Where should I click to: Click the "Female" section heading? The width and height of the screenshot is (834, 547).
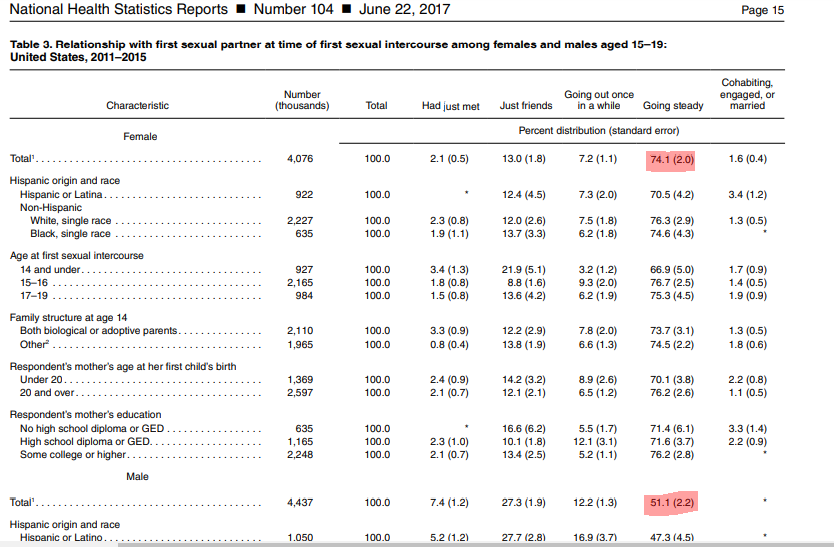(x=140, y=137)
